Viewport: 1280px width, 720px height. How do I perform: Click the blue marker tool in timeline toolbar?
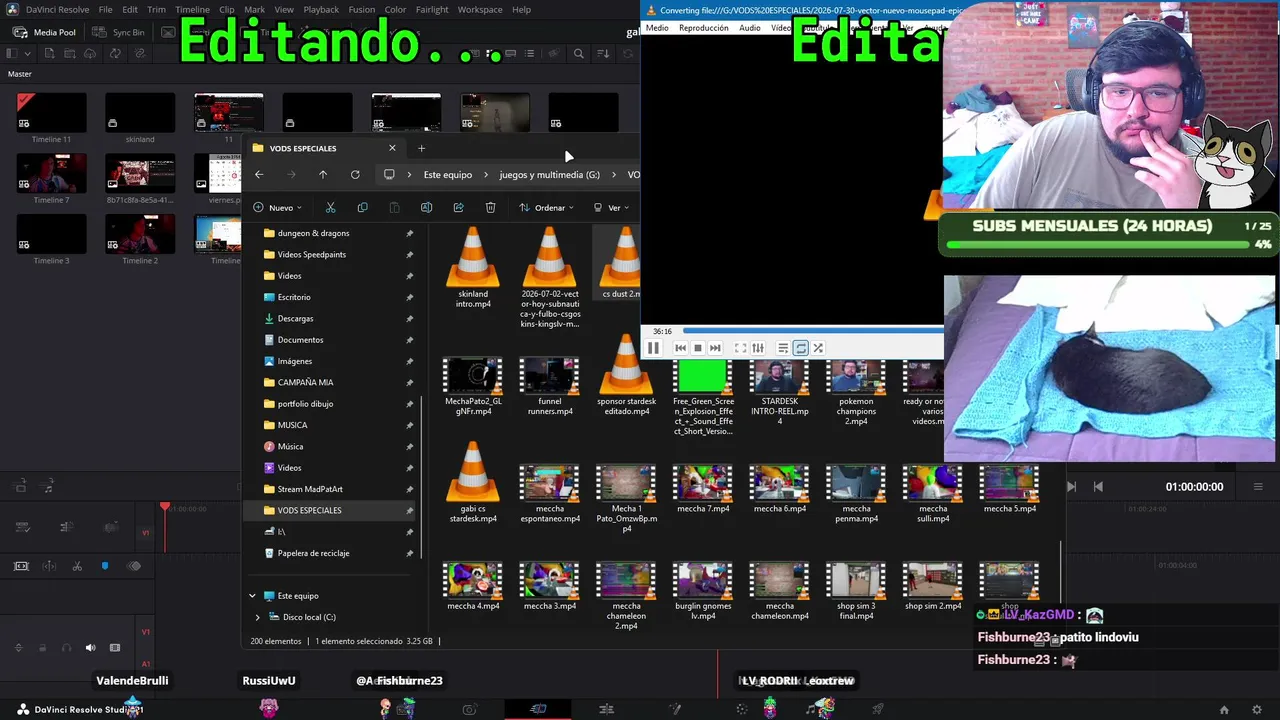(105, 566)
